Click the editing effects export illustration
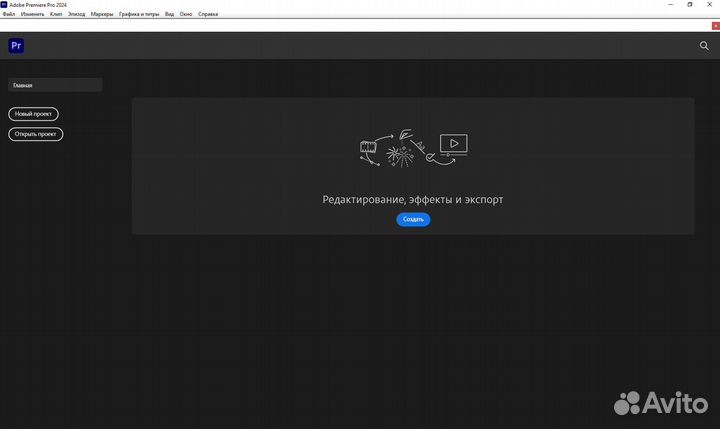Image resolution: width=720 pixels, height=429 pixels. click(414, 148)
